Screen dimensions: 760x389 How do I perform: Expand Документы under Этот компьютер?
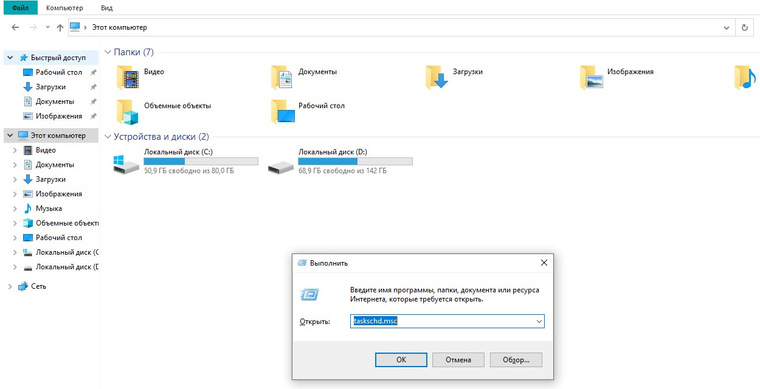coord(15,165)
